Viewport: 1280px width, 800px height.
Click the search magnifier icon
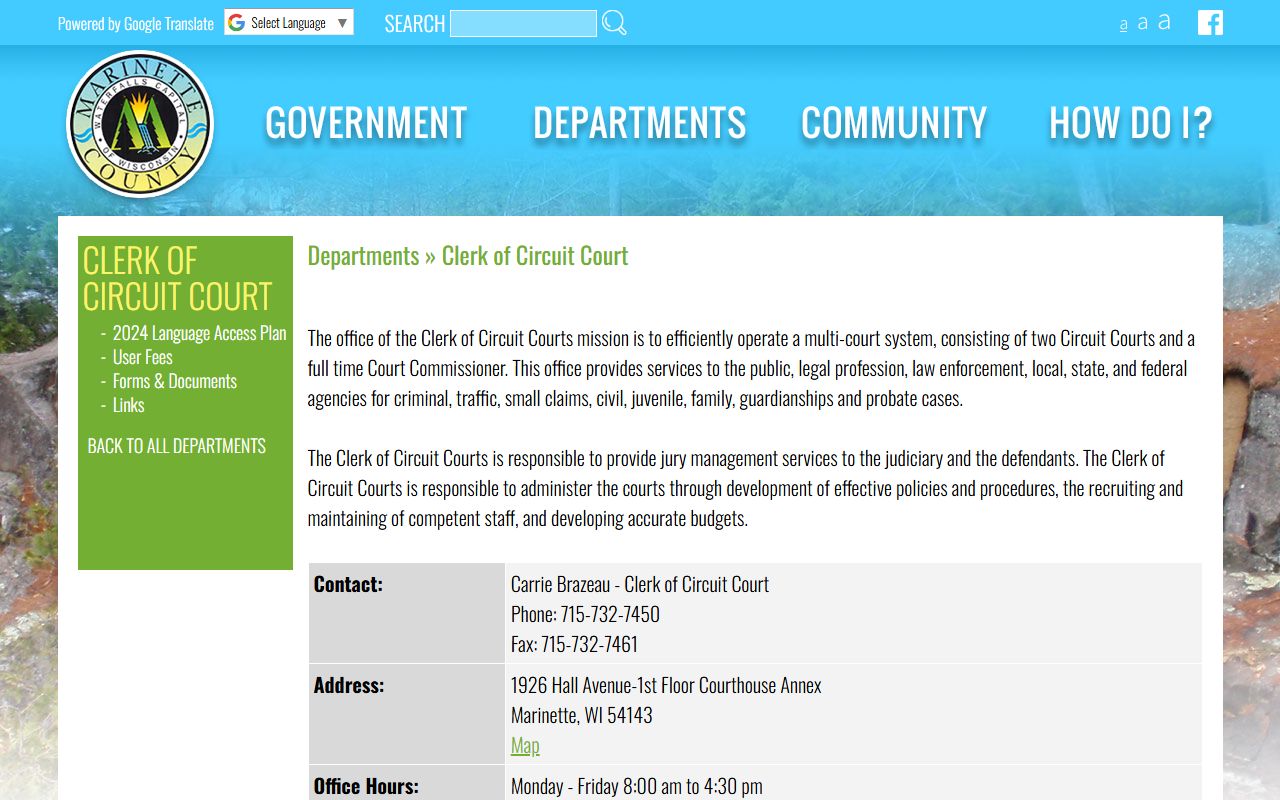click(614, 23)
